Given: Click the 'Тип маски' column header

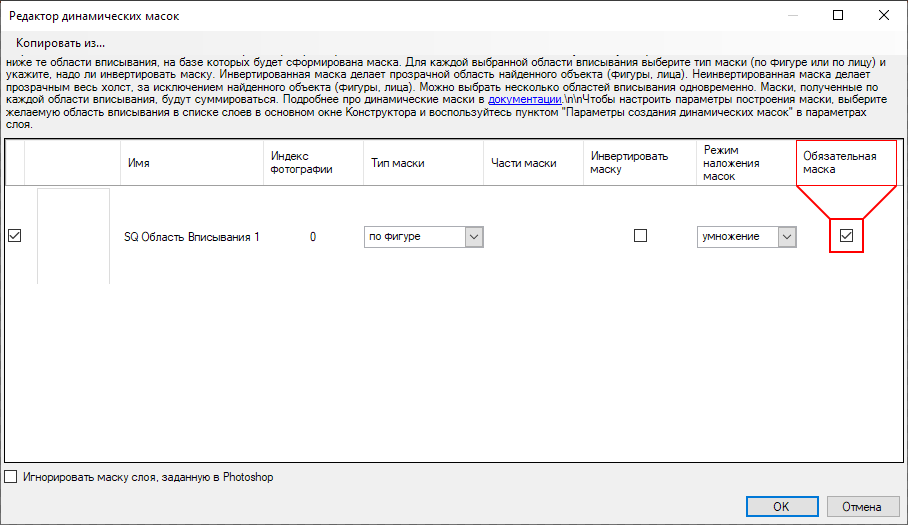Looking at the screenshot, I should 423,163.
